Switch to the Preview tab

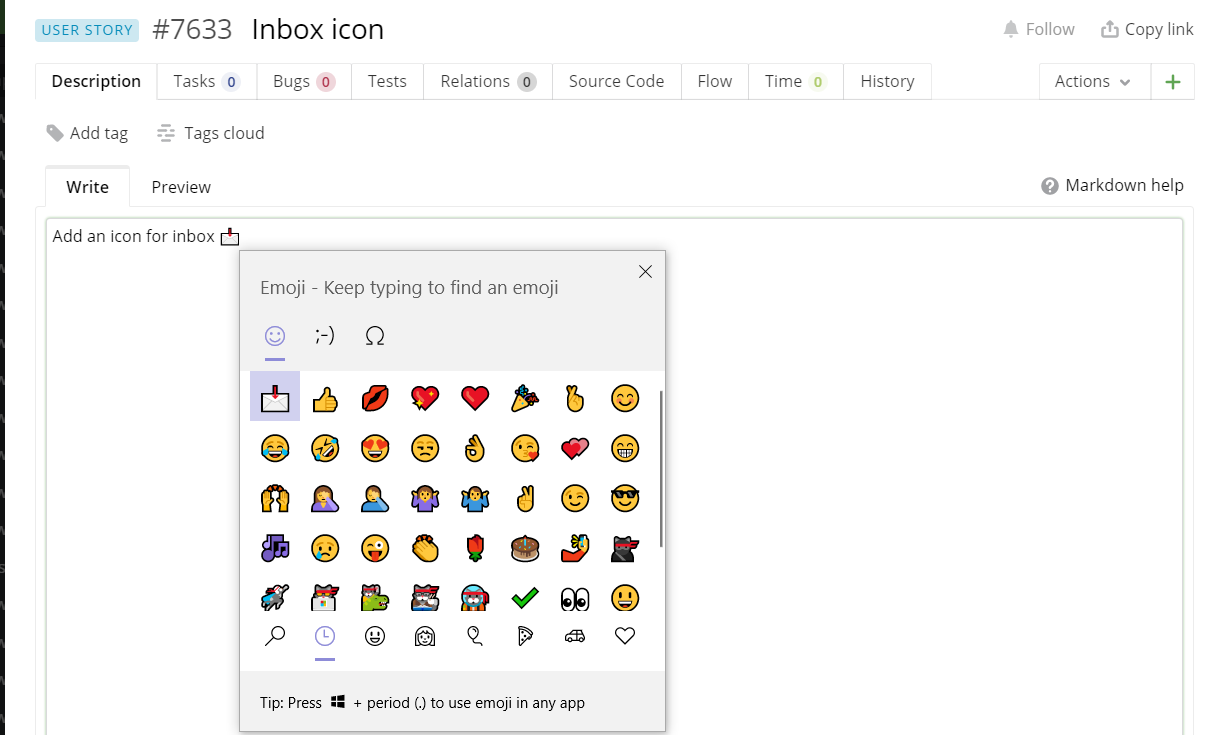[181, 187]
